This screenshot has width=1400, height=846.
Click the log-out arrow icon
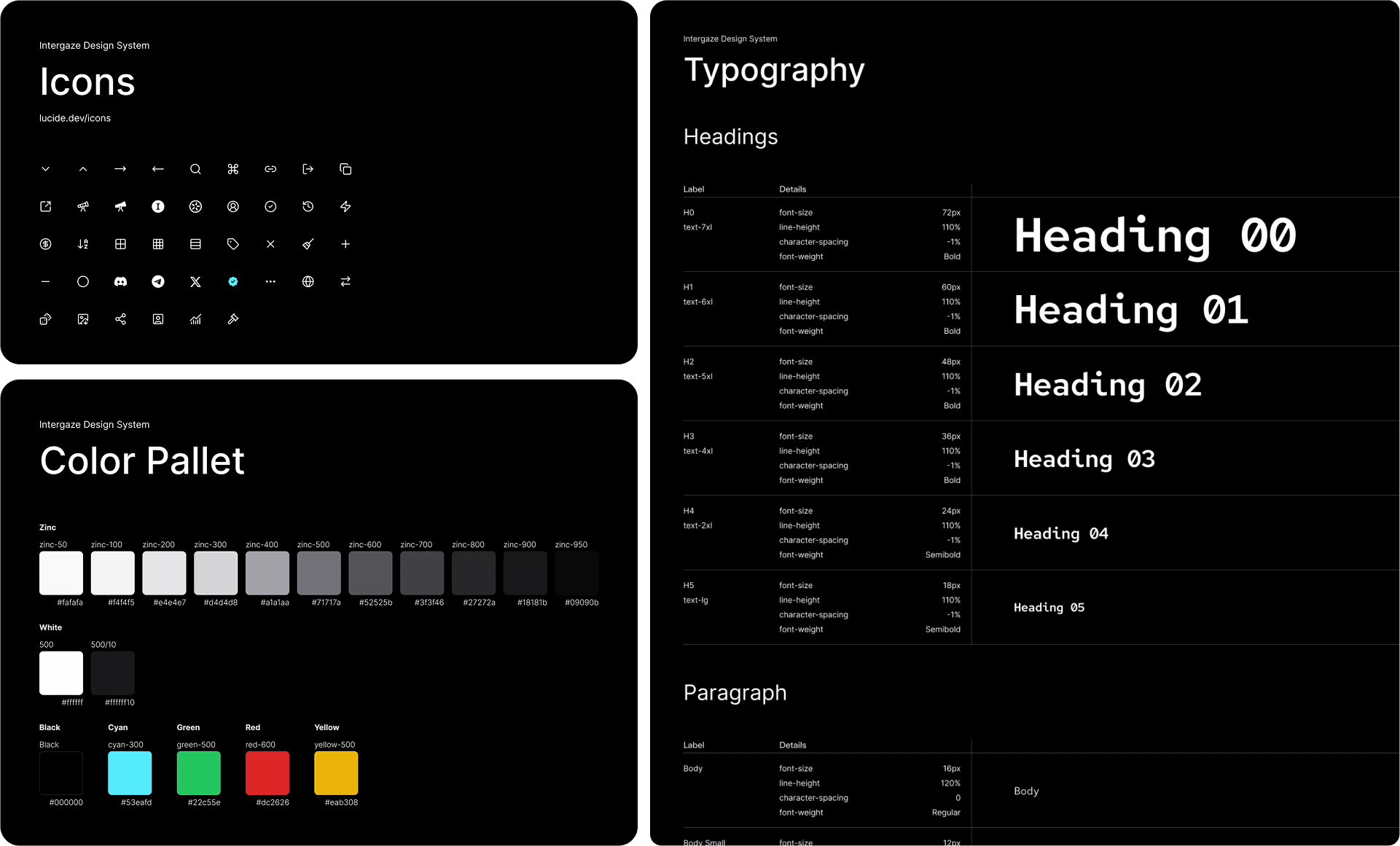point(308,169)
